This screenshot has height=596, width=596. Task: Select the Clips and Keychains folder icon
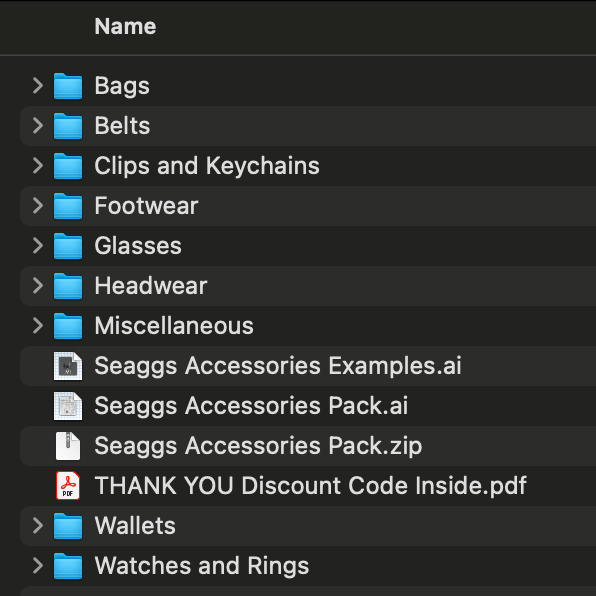(68, 166)
